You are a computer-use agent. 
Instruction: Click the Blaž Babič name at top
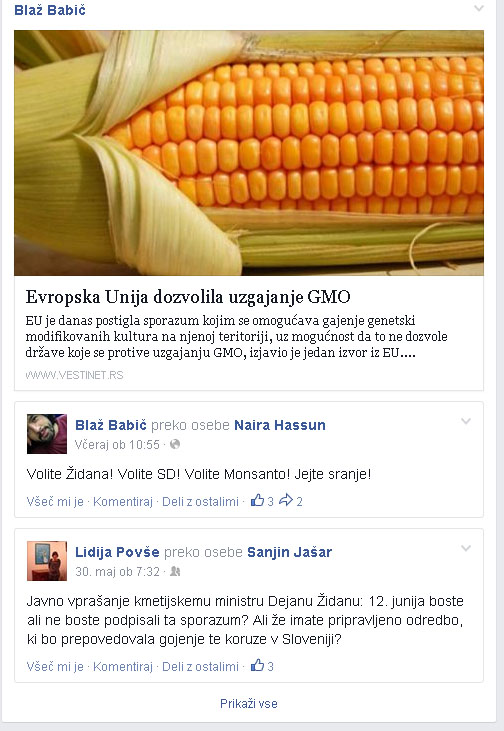(50, 10)
